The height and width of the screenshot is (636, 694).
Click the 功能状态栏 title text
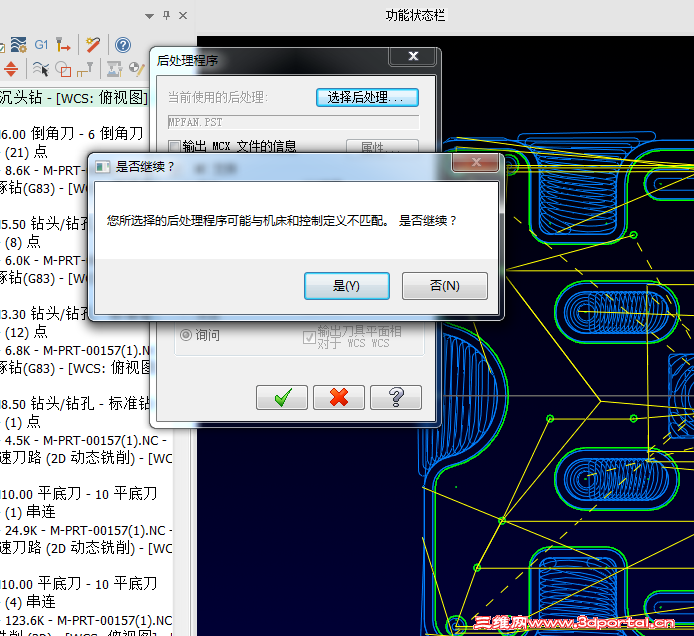[415, 15]
